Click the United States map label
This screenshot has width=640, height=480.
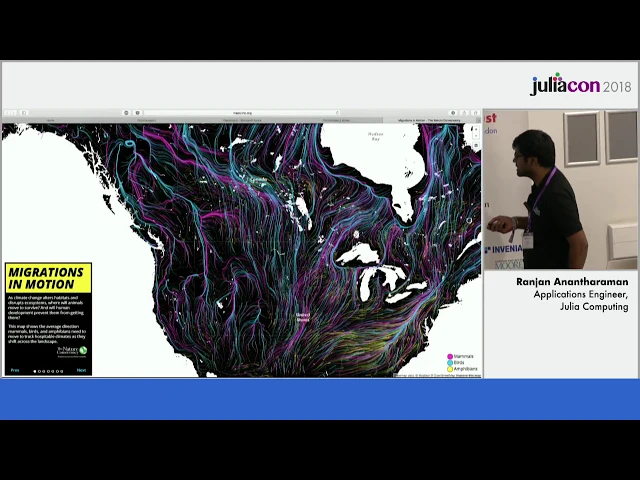[303, 318]
